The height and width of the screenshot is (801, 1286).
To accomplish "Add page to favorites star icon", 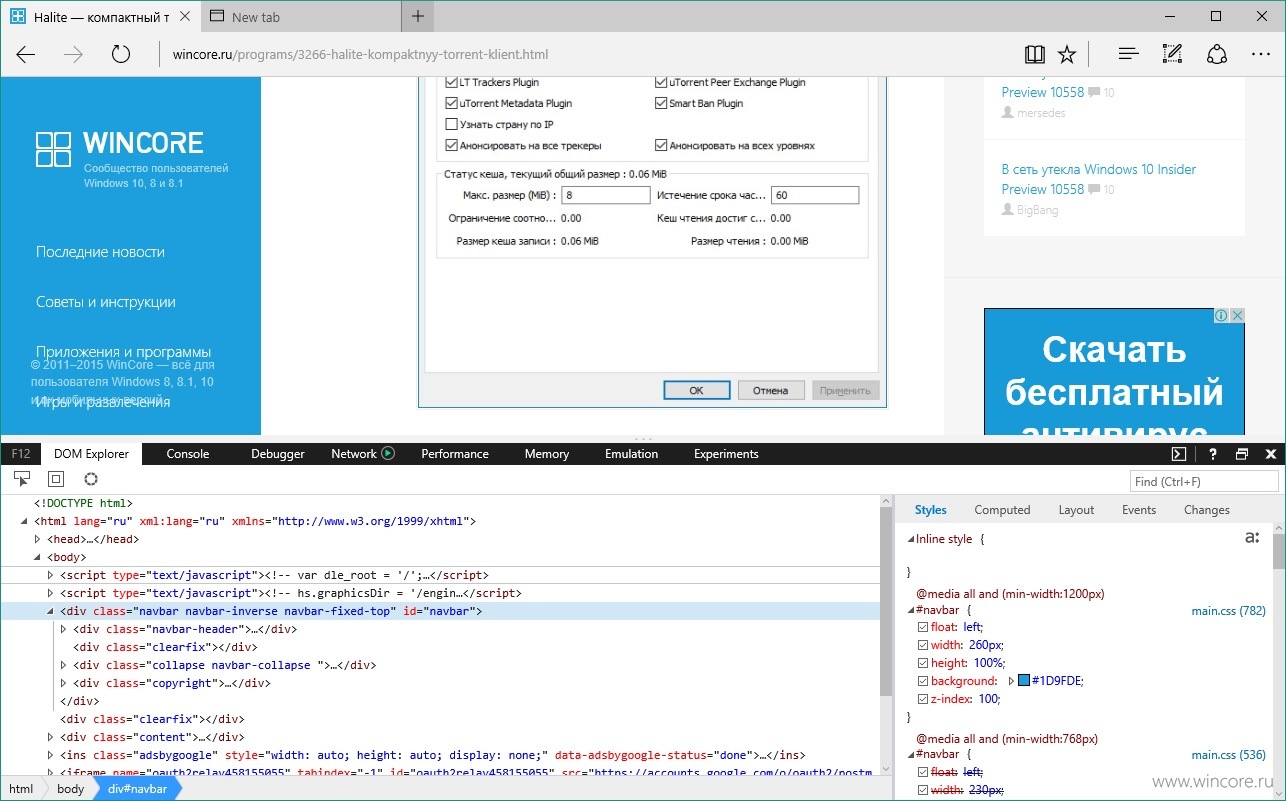I will [x=1067, y=54].
